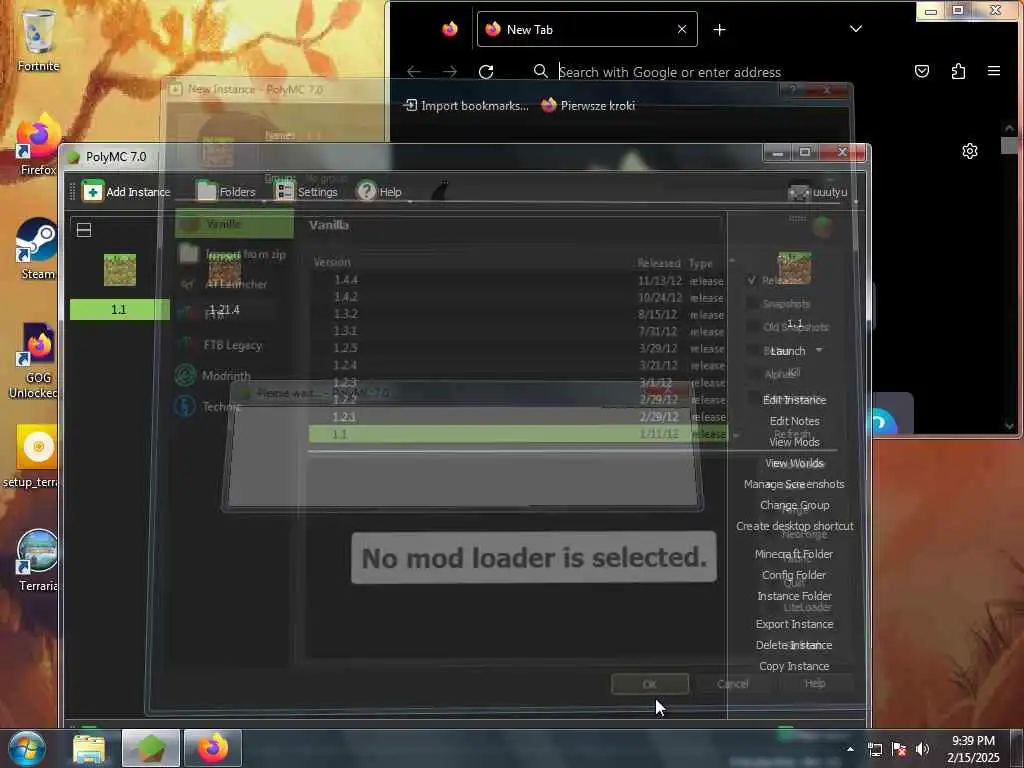Select the Vanilla source in New Instance dialog
The height and width of the screenshot is (768, 1024).
tap(234, 224)
